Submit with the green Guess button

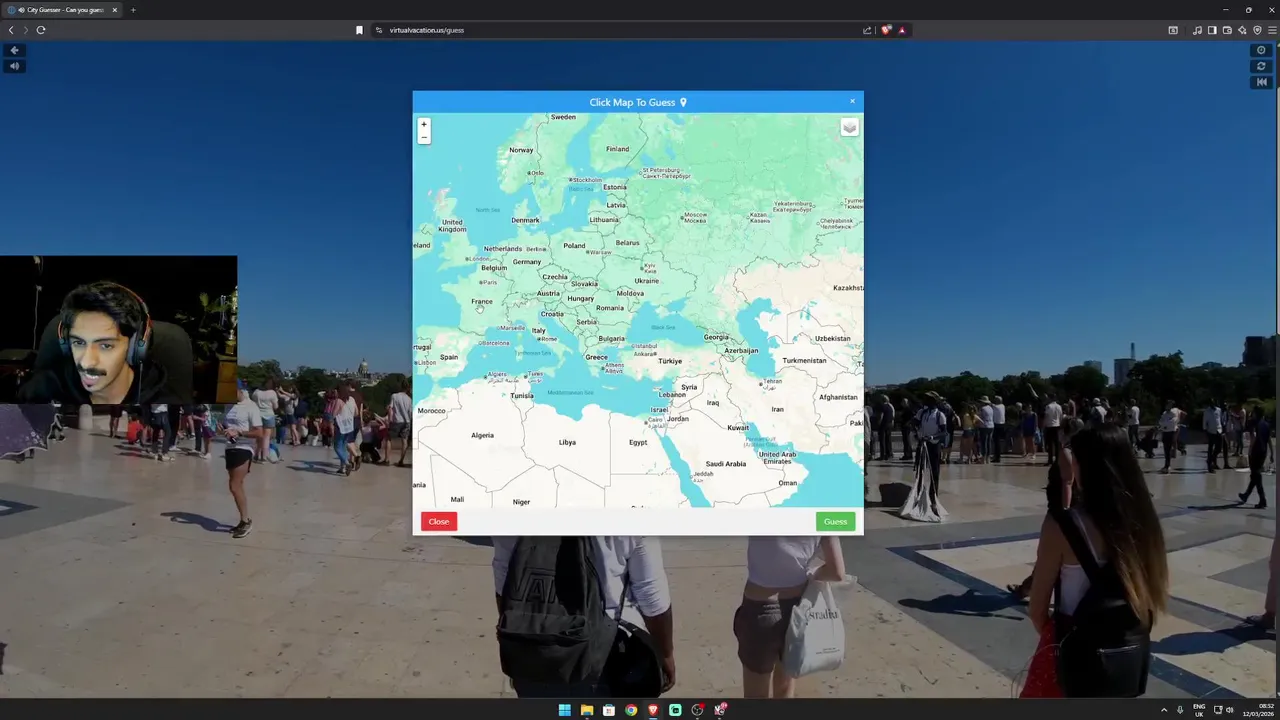tap(835, 521)
